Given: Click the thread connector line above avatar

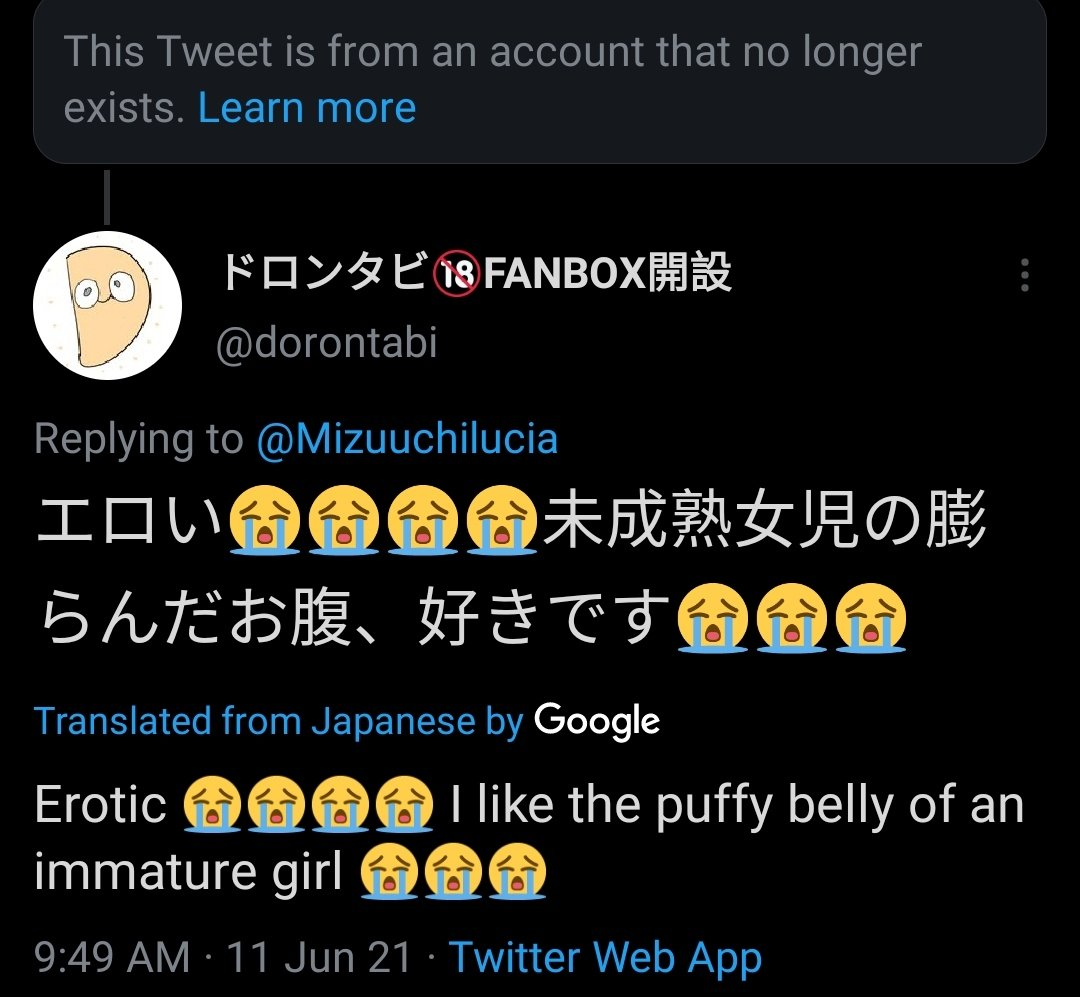Looking at the screenshot, I should (107, 196).
